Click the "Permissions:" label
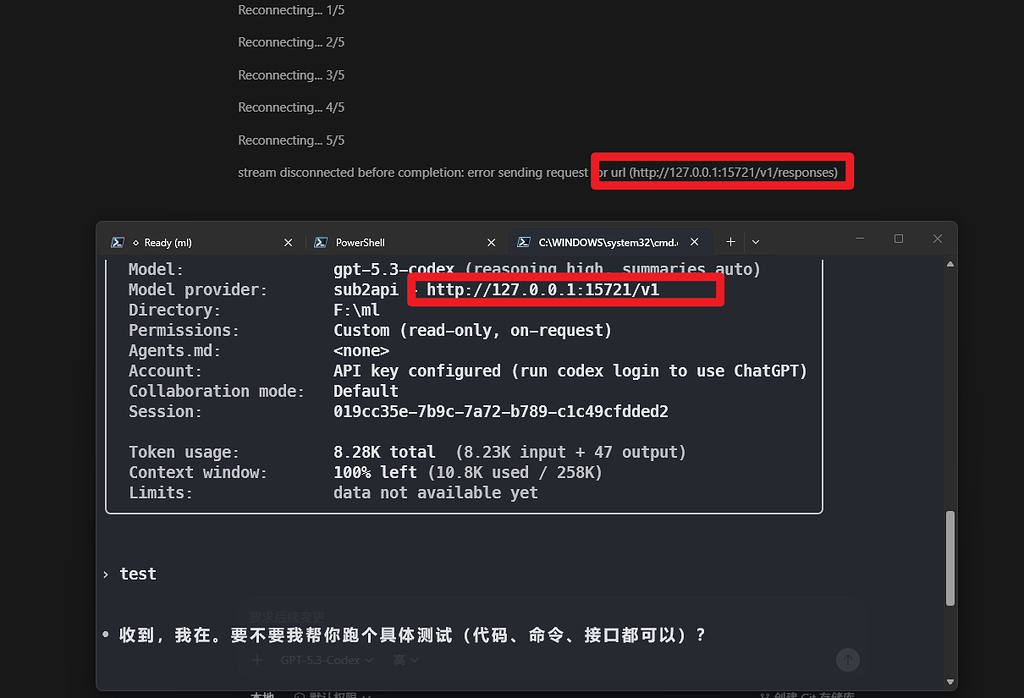The image size is (1024, 698). 184,330
